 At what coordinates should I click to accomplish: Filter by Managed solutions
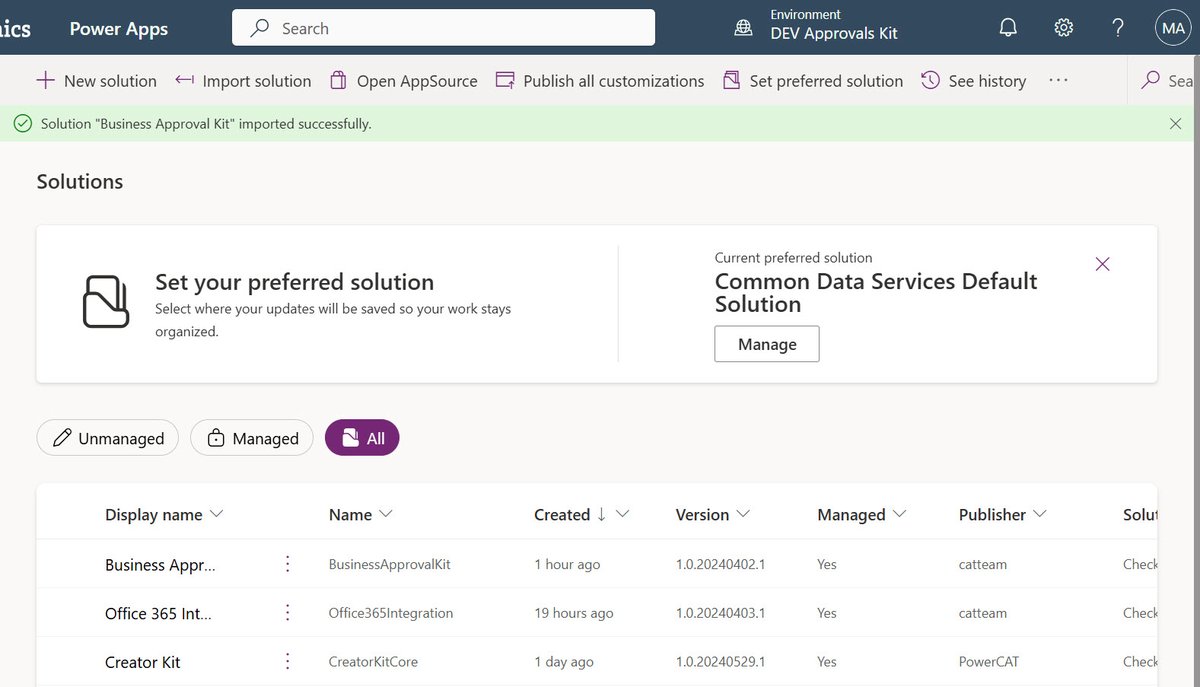coord(252,438)
